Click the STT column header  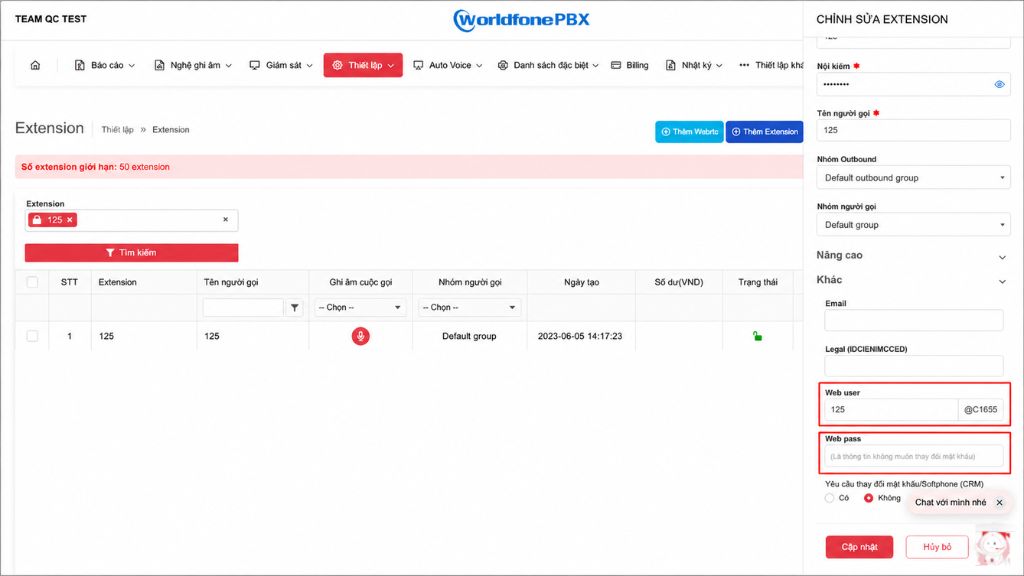[69, 282]
